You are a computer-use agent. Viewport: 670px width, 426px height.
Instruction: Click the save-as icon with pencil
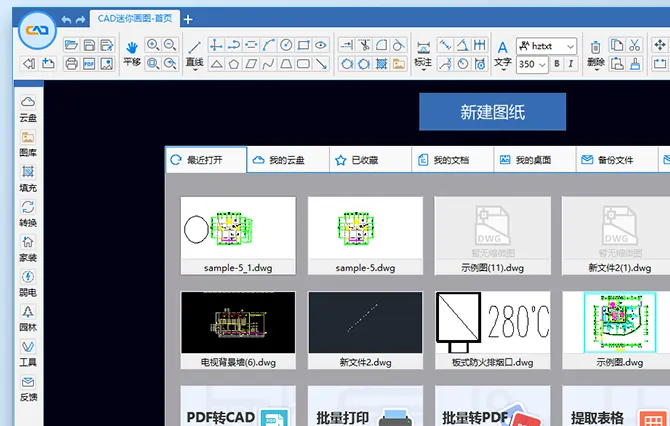click(106, 45)
